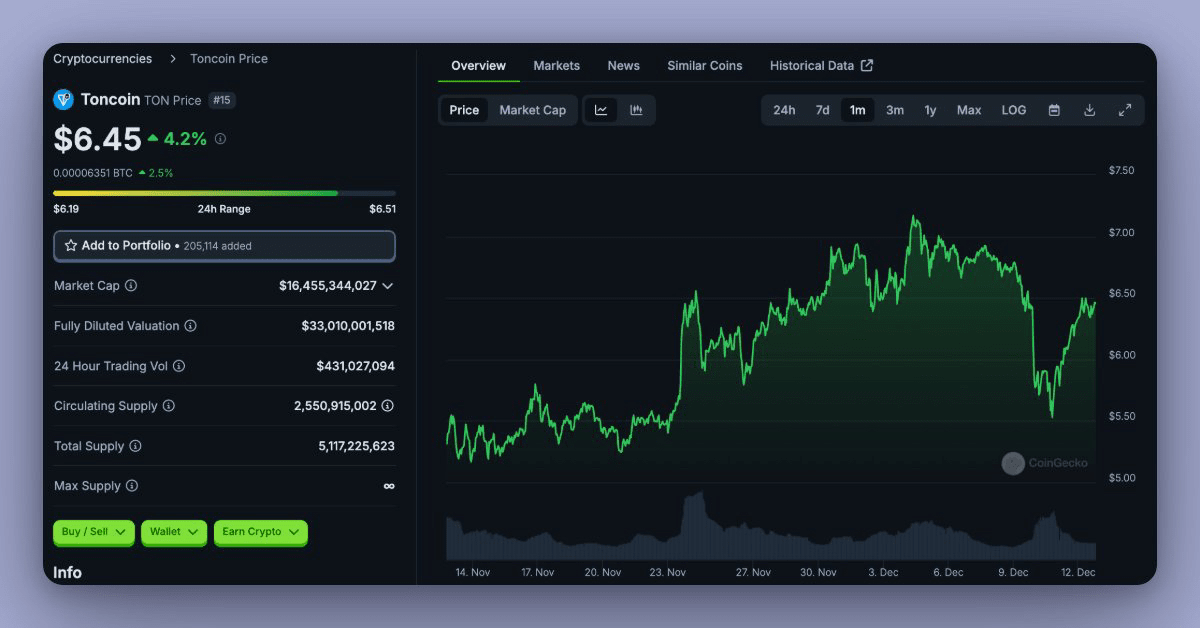Image resolution: width=1200 pixels, height=628 pixels.
Task: Show Total Supply info icon
Action: coord(135,446)
